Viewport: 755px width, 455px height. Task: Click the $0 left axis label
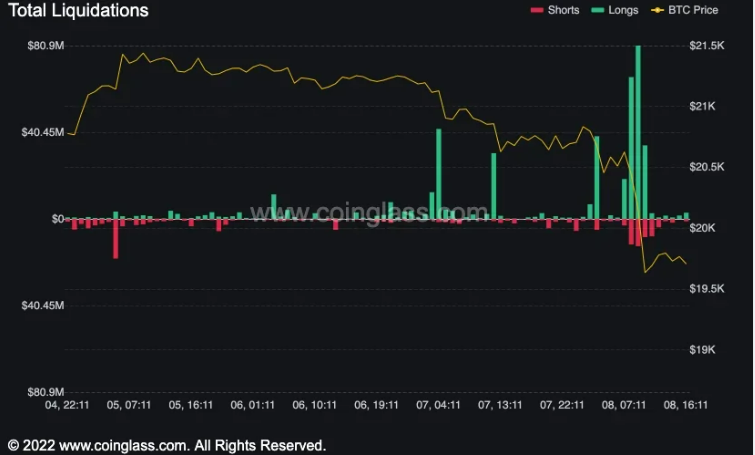pos(58,219)
